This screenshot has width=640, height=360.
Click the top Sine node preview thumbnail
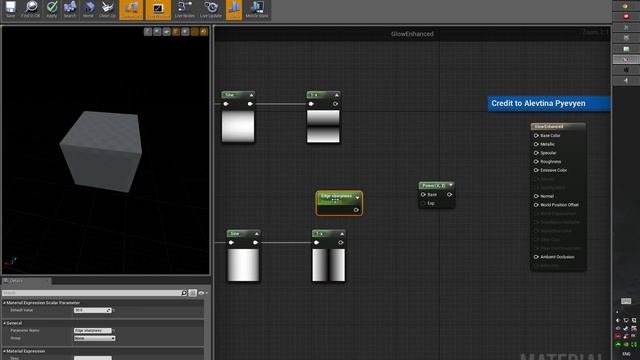238,126
